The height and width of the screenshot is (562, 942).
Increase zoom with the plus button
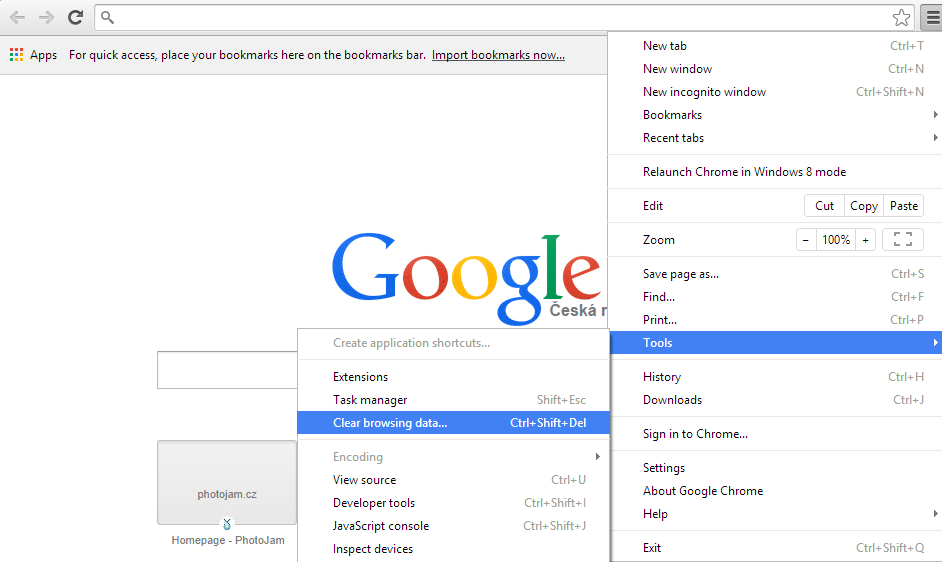tap(866, 240)
